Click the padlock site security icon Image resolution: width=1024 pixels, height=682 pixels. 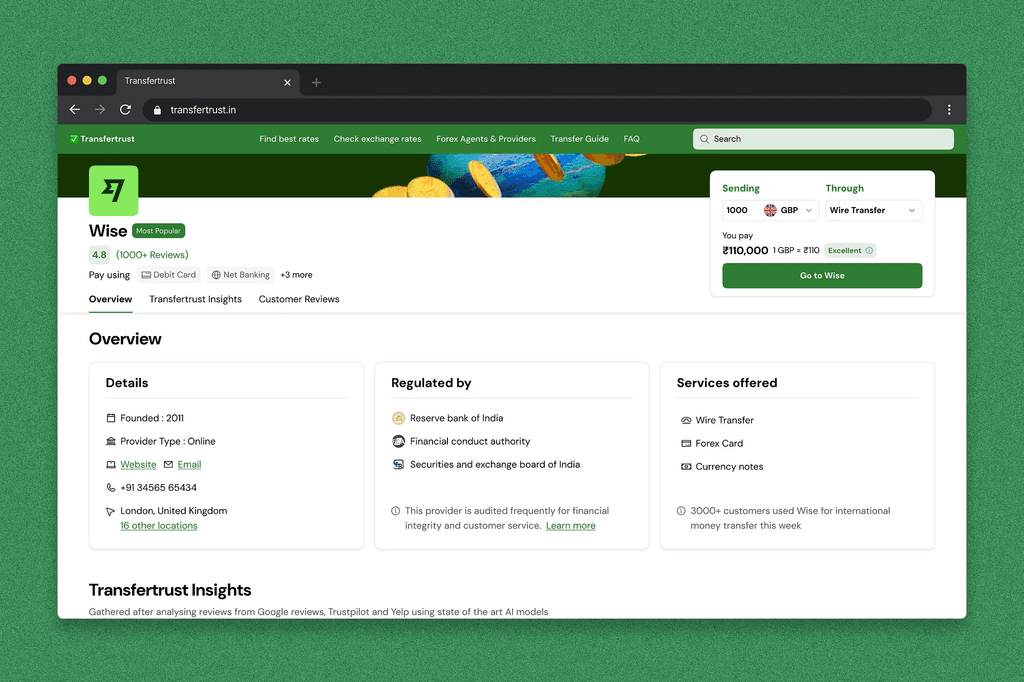[157, 110]
